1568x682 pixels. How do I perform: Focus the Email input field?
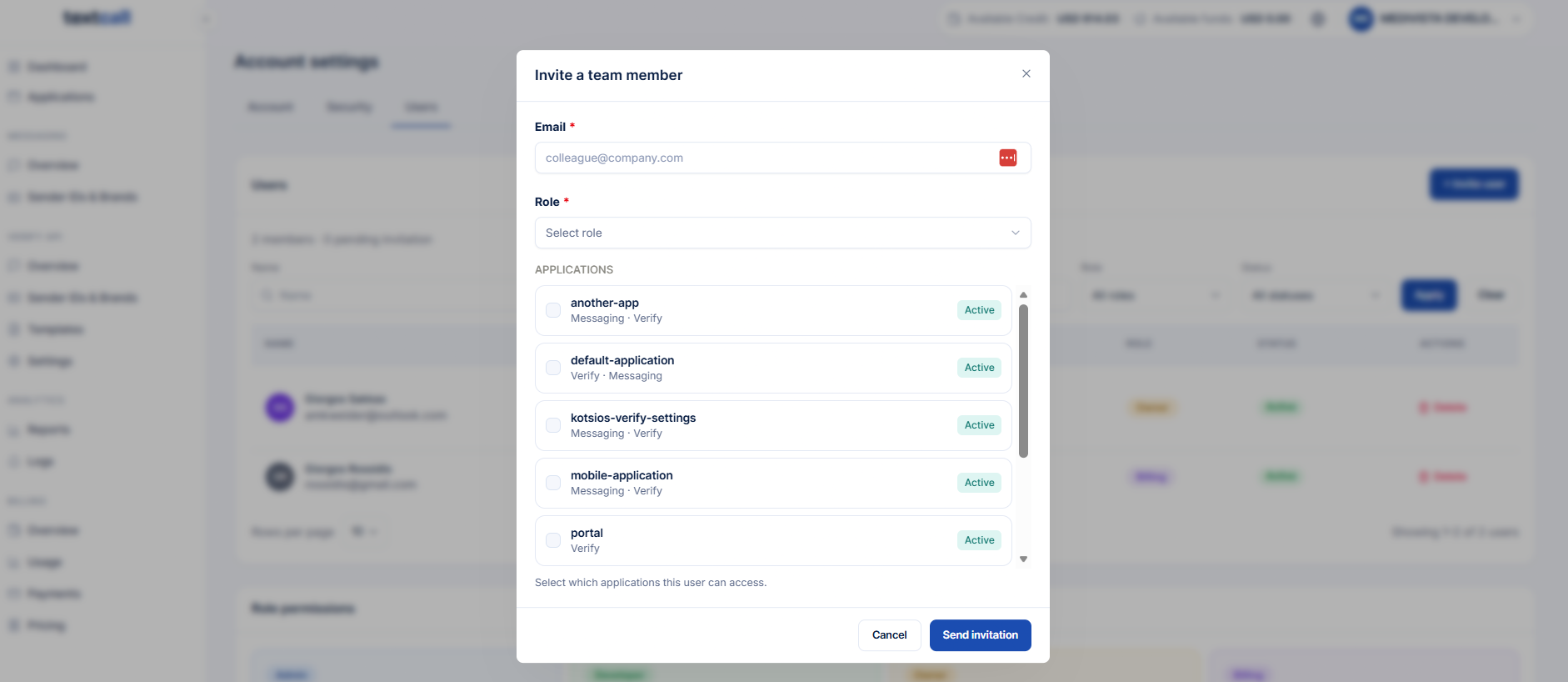[767, 158]
